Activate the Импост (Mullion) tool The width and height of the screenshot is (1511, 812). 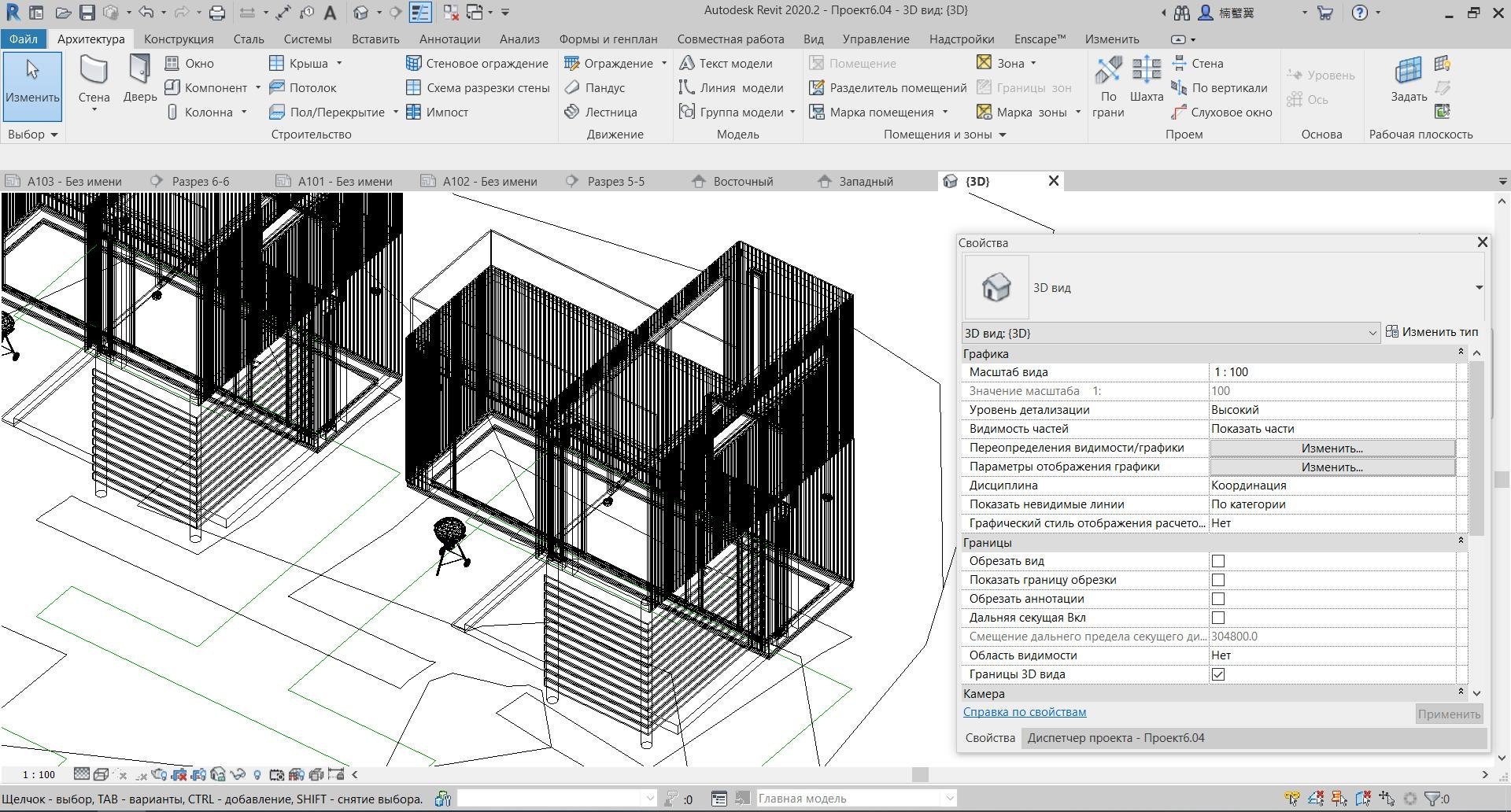pyautogui.click(x=437, y=112)
